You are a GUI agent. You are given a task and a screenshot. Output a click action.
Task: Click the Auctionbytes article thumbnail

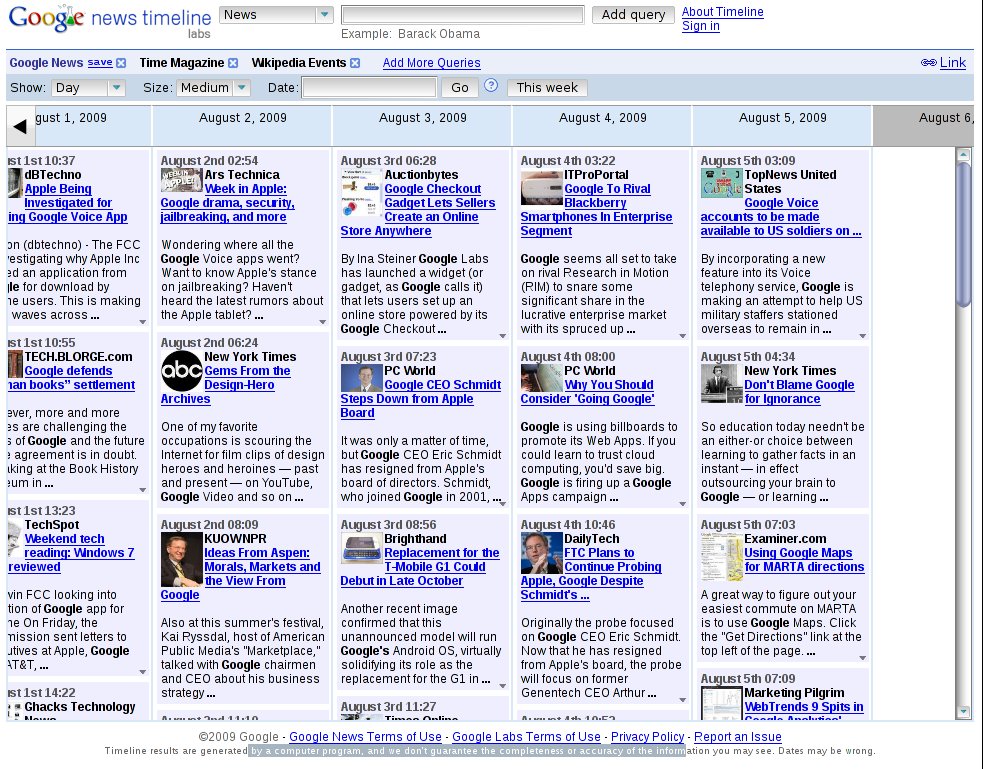[361, 192]
